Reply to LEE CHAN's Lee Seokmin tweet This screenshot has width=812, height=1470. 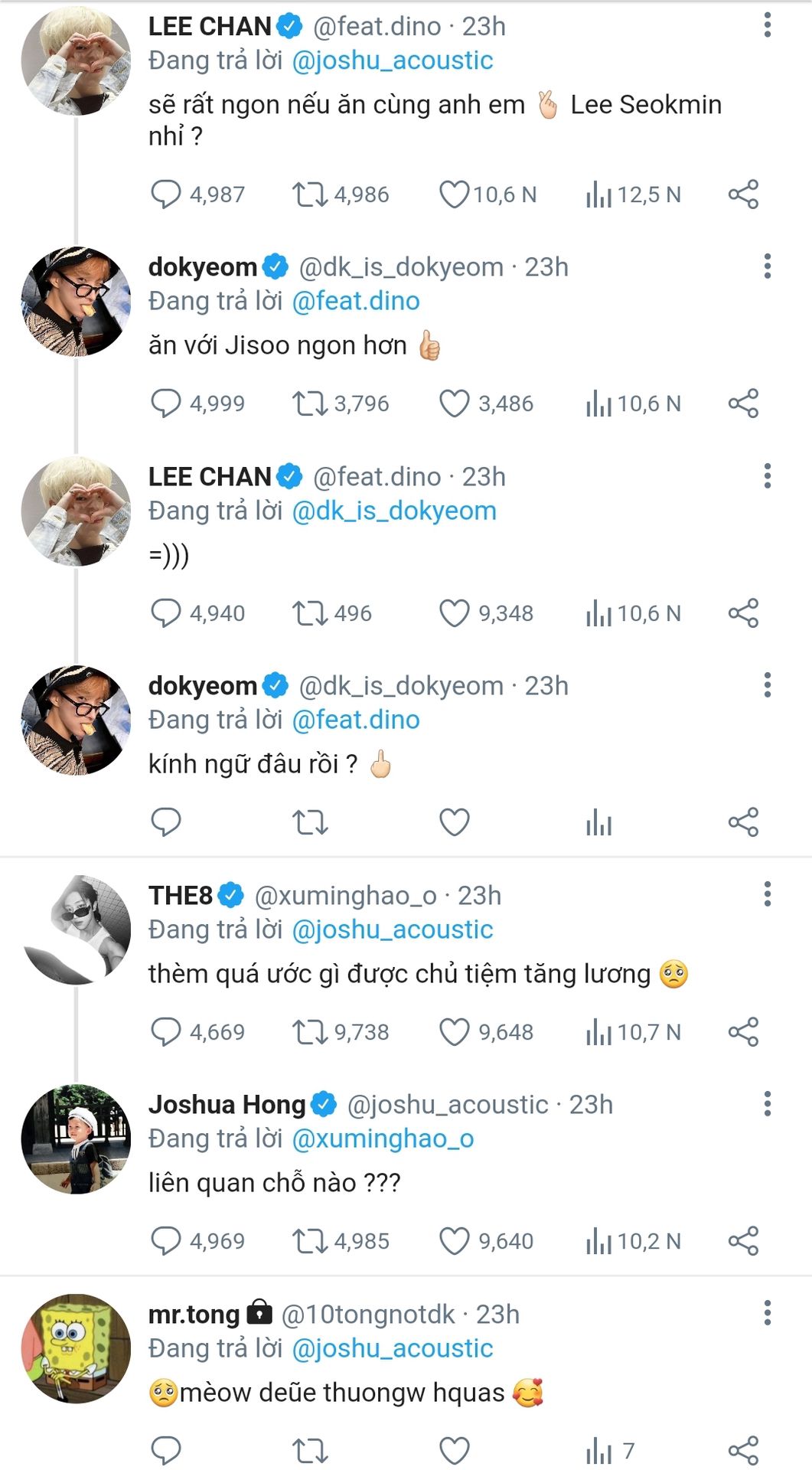point(165,194)
